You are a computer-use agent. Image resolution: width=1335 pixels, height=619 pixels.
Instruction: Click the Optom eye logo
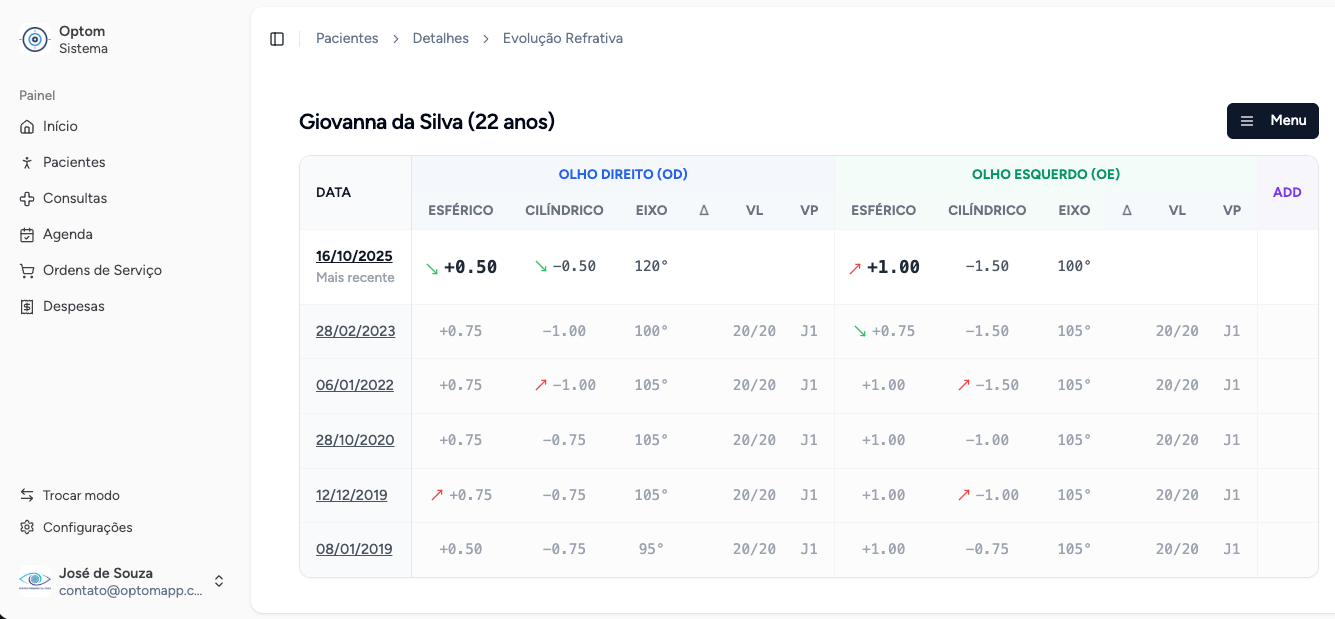(x=34, y=39)
